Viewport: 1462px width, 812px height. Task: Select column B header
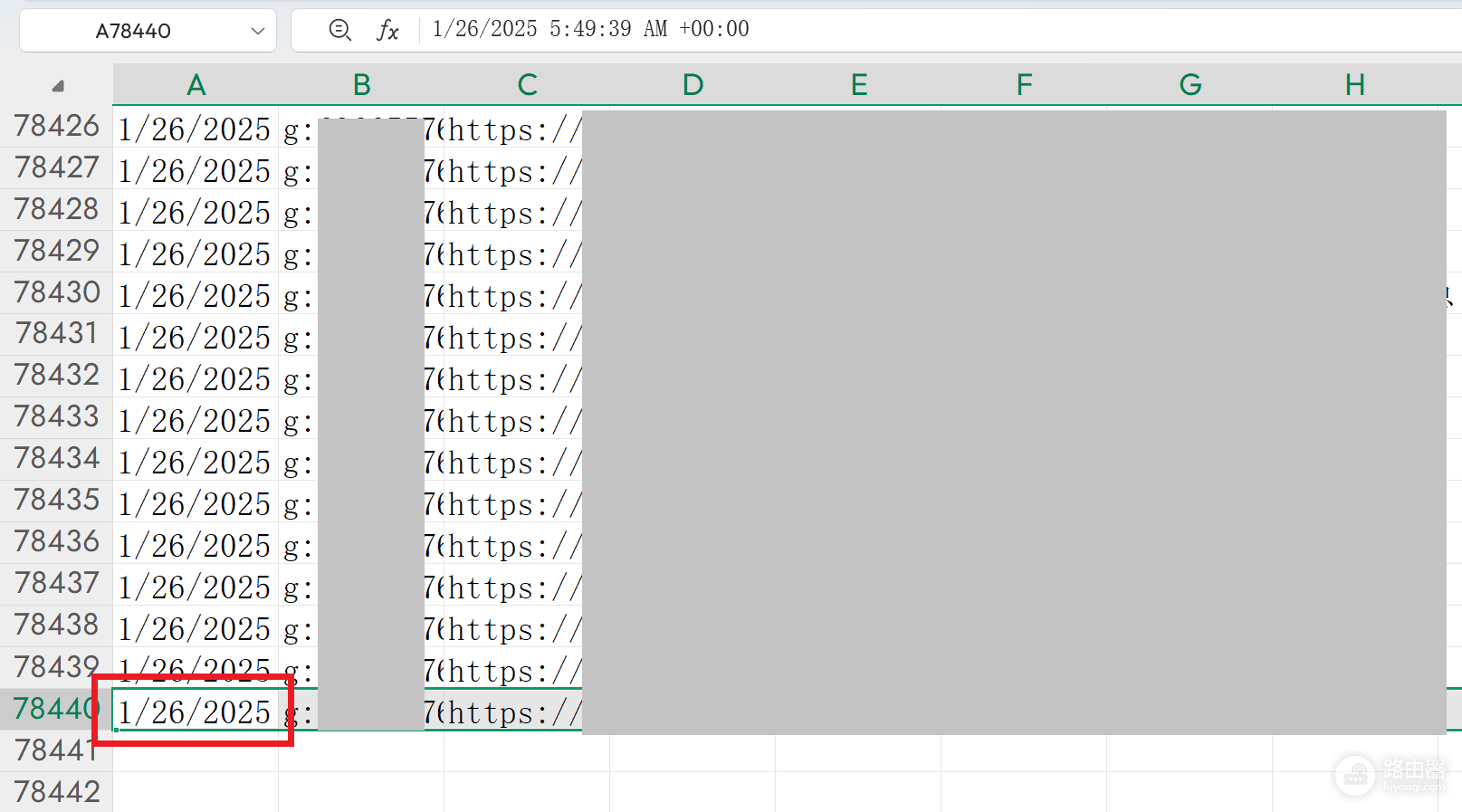point(361,85)
